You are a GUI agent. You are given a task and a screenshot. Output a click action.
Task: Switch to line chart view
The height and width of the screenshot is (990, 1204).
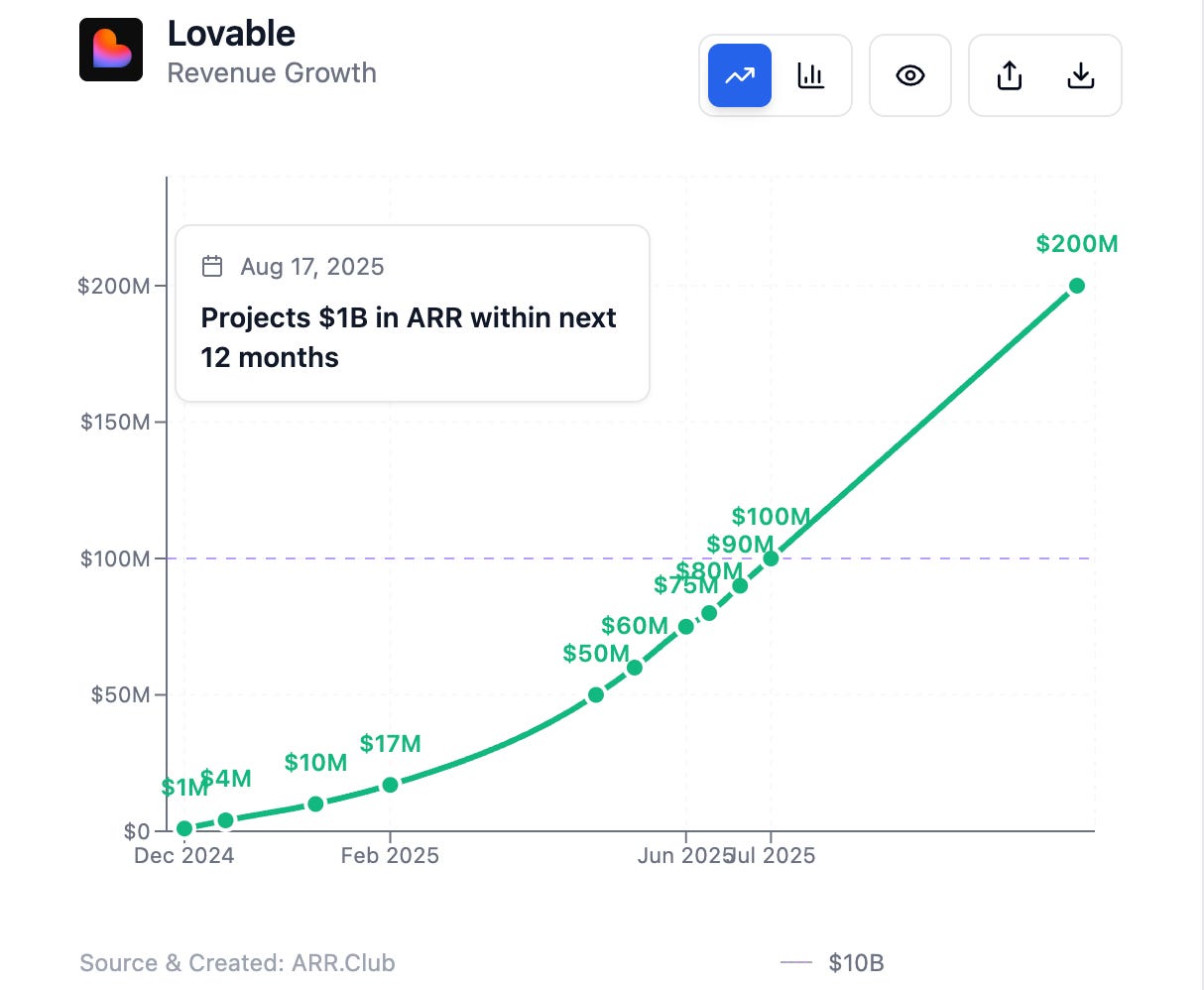pyautogui.click(x=739, y=75)
